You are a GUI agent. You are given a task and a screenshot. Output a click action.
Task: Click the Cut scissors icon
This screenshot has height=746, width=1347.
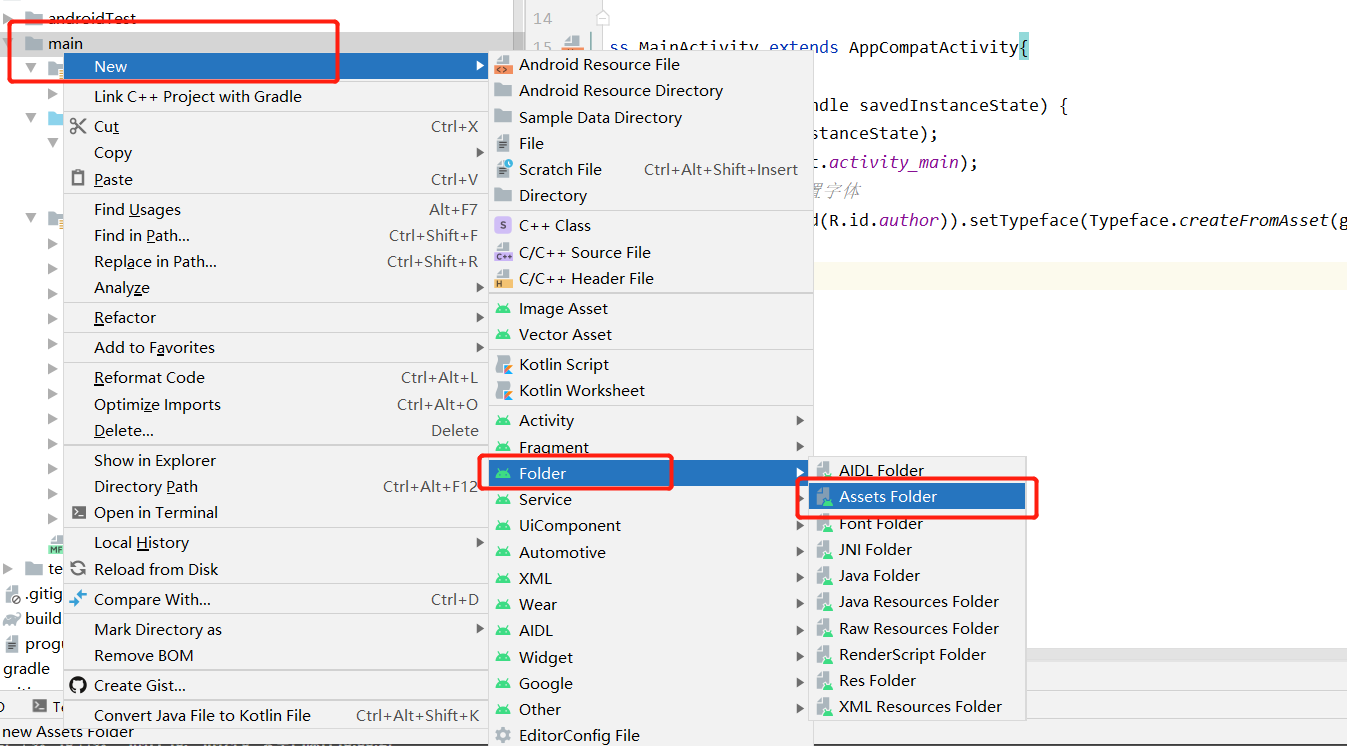tap(78, 126)
